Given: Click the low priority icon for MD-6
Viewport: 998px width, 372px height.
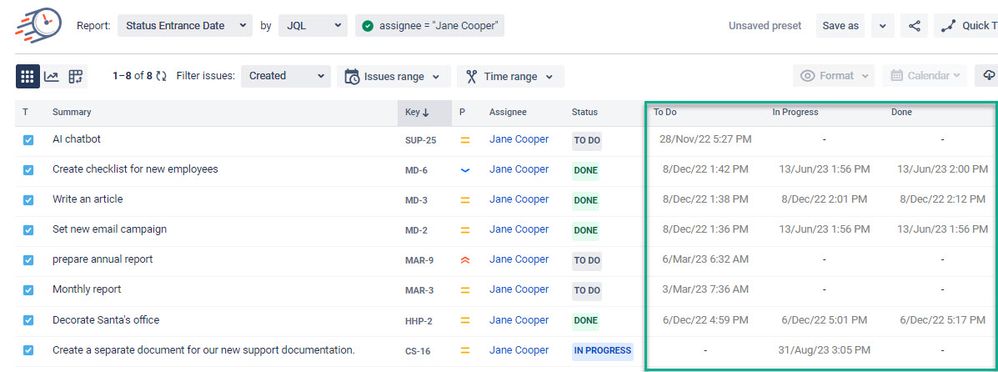Looking at the screenshot, I should point(465,170).
